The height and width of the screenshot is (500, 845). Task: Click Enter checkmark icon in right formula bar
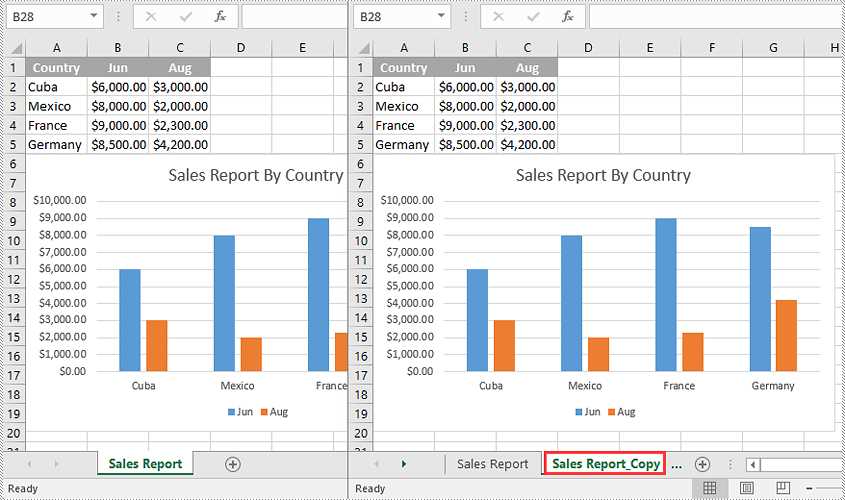click(x=534, y=17)
